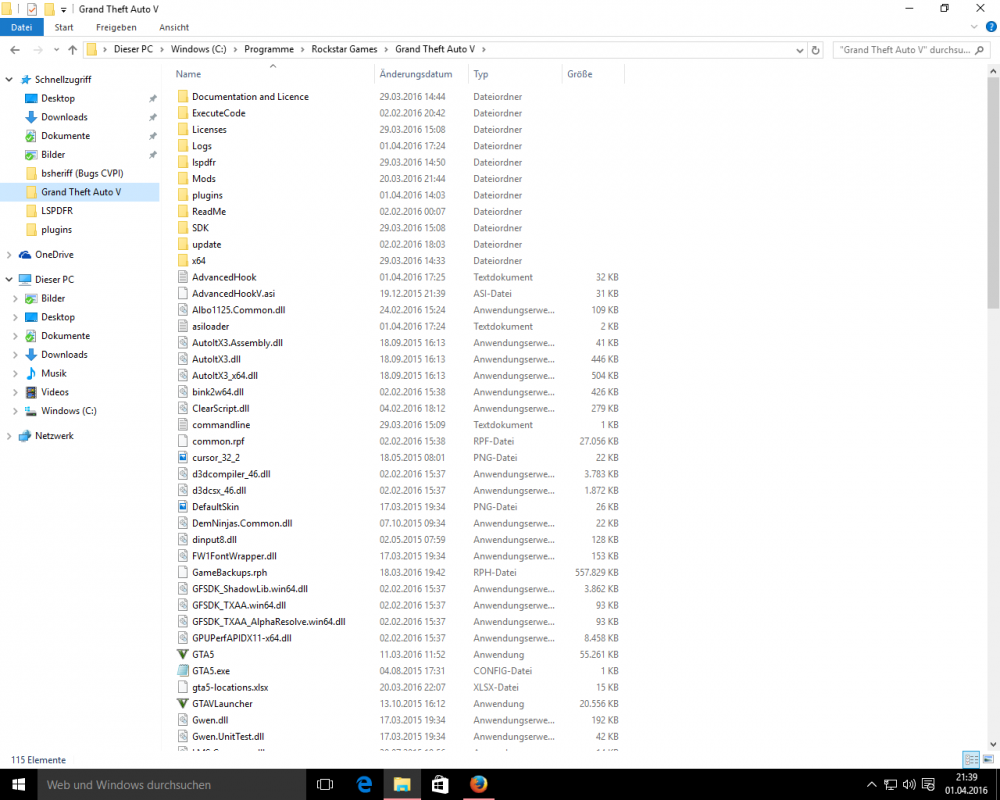
Task: Collapse the Schnellzugriff tree
Action: [9, 80]
